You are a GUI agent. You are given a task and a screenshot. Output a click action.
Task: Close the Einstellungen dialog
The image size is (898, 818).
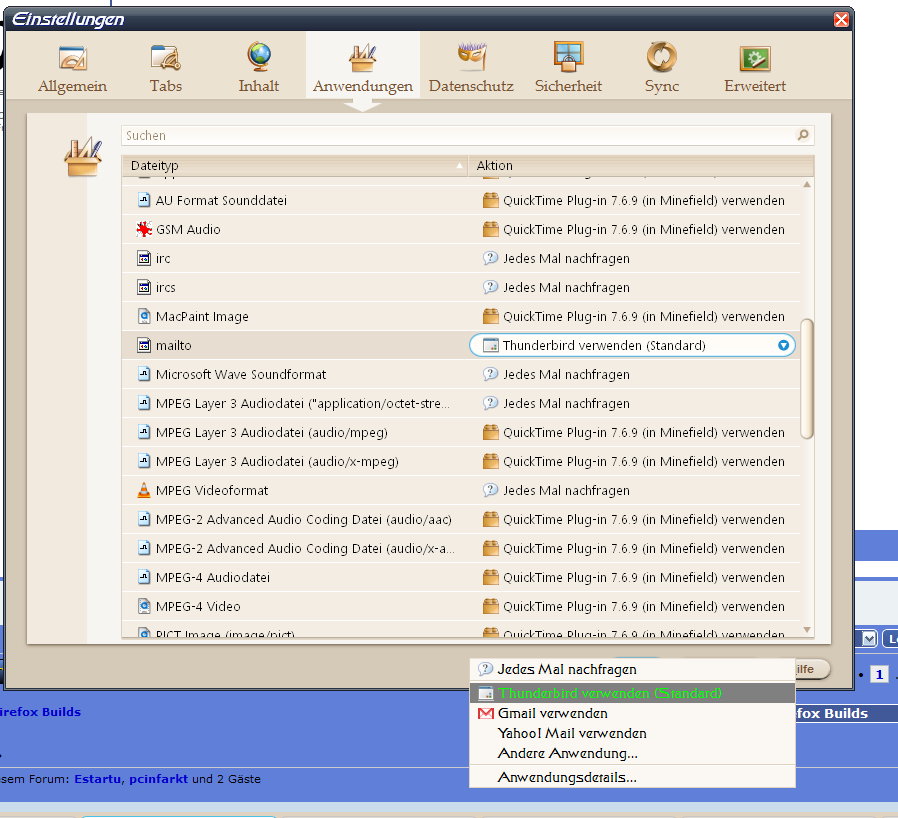841,19
